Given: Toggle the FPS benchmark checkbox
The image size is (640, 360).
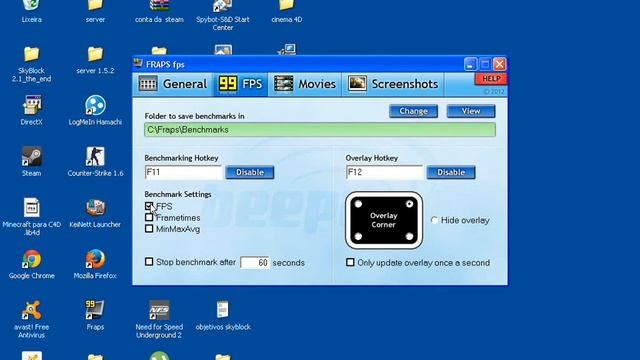Looking at the screenshot, I should (x=149, y=206).
